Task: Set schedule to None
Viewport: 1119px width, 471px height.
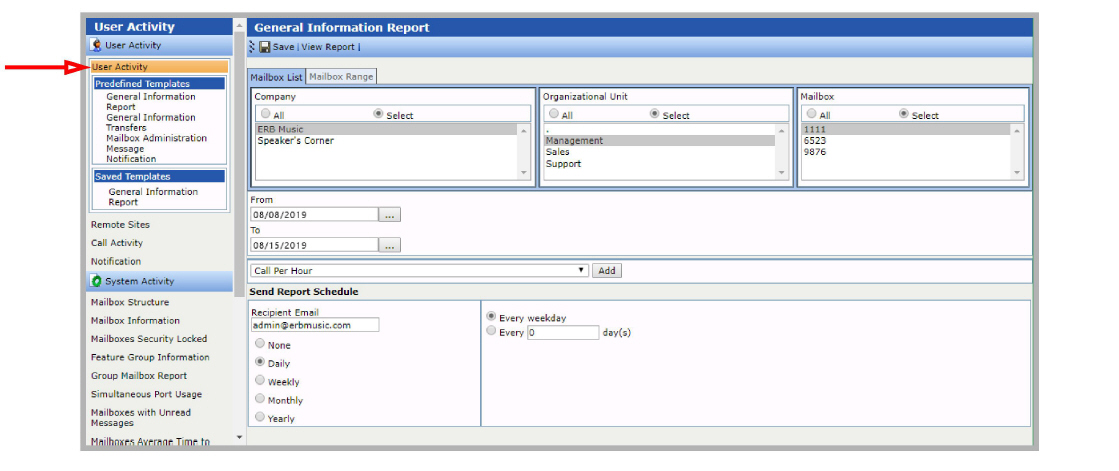Action: coord(260,344)
